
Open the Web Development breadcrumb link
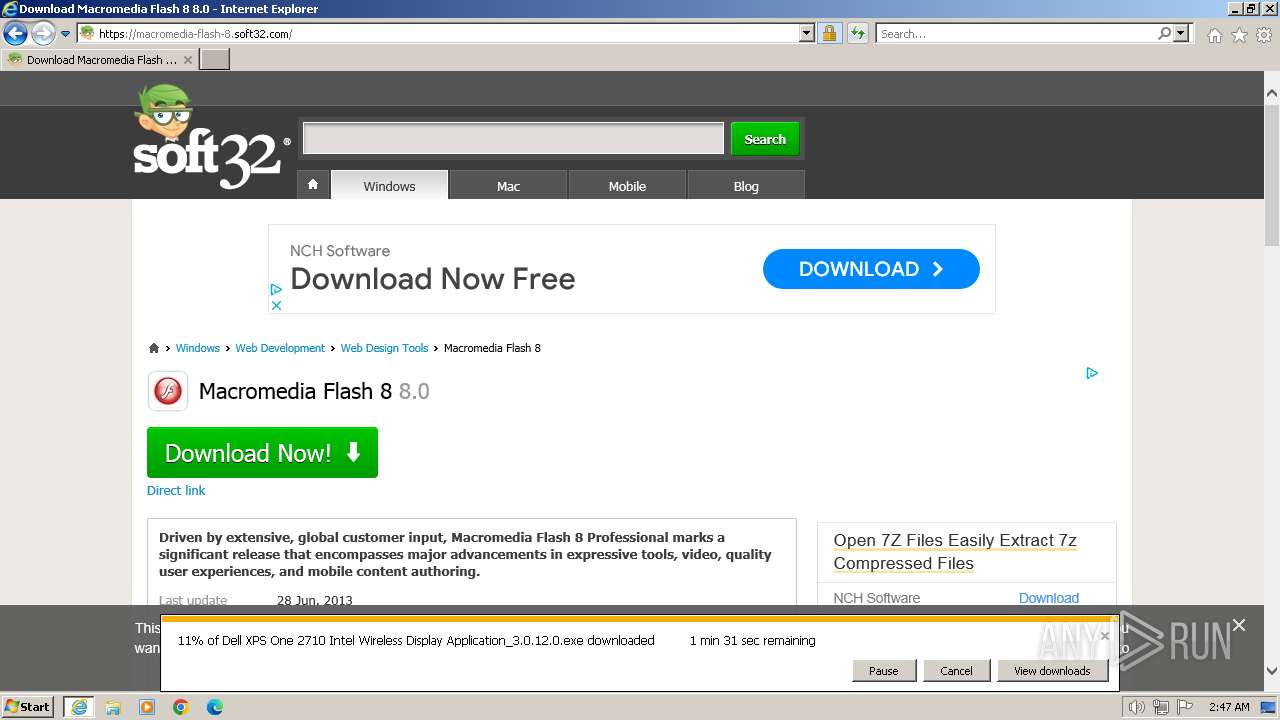click(x=280, y=348)
